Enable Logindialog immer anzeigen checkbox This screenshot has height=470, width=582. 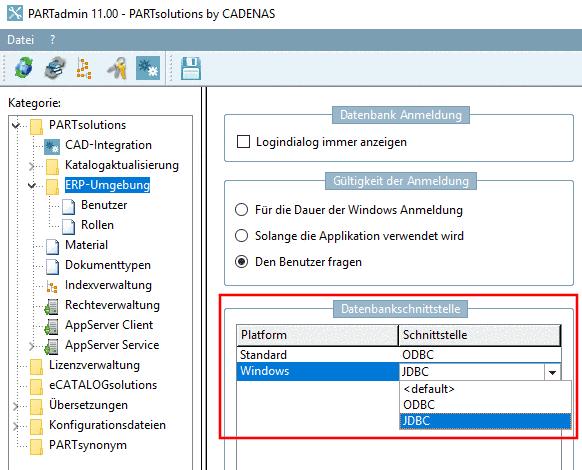(243, 142)
